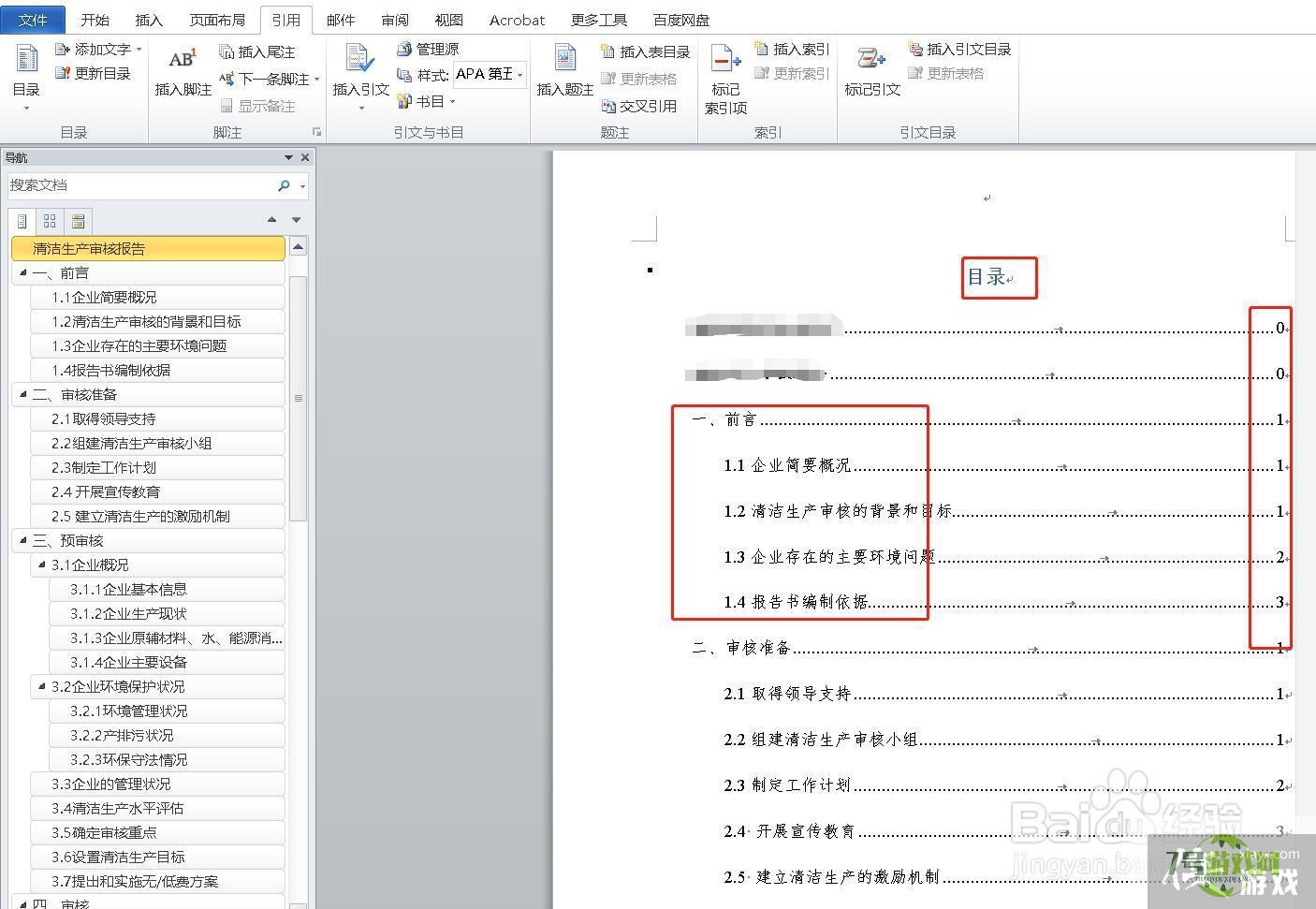Screen dimensions: 1316x909
Task: Open 下一条脚注 dropdown arrow
Action: click(316, 80)
